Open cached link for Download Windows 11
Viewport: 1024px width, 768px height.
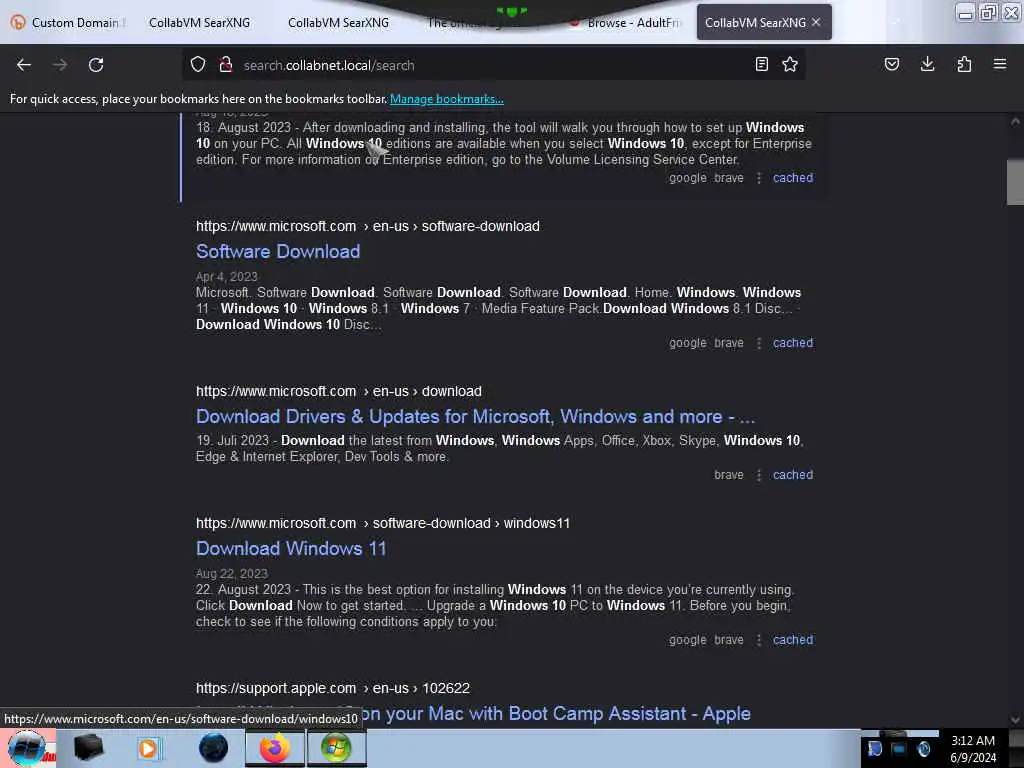point(793,640)
